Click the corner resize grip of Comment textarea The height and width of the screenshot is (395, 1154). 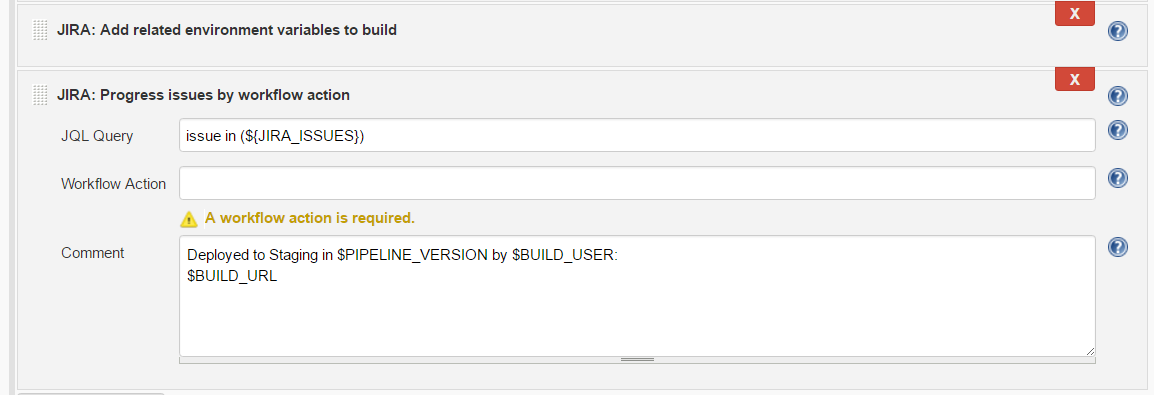[1089, 352]
